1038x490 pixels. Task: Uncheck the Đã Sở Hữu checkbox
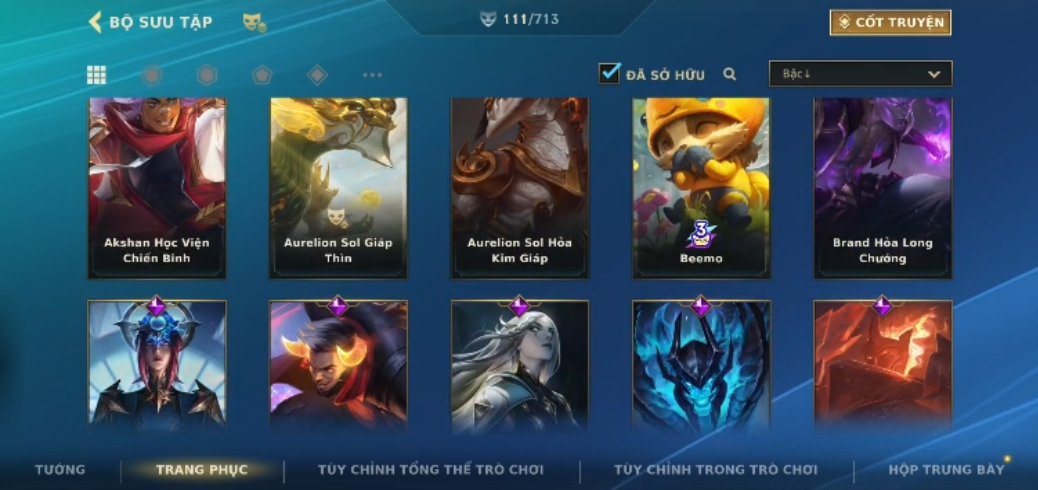tap(609, 74)
